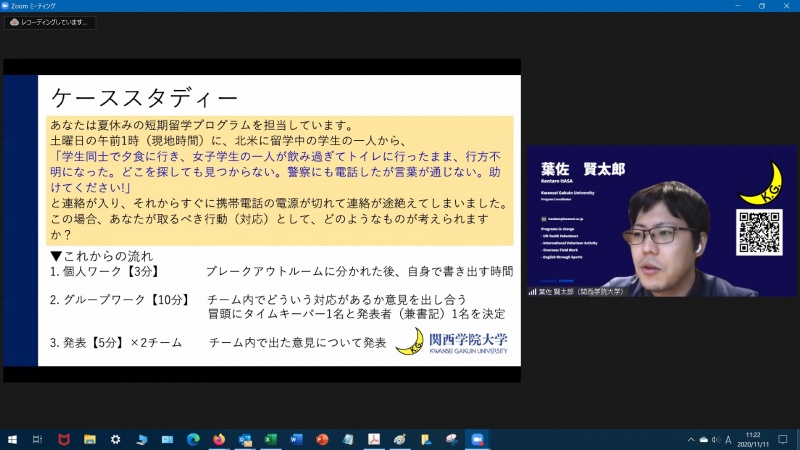The width and height of the screenshot is (800, 450).
Task: Launch Excel from the taskbar
Action: [x=270, y=439]
